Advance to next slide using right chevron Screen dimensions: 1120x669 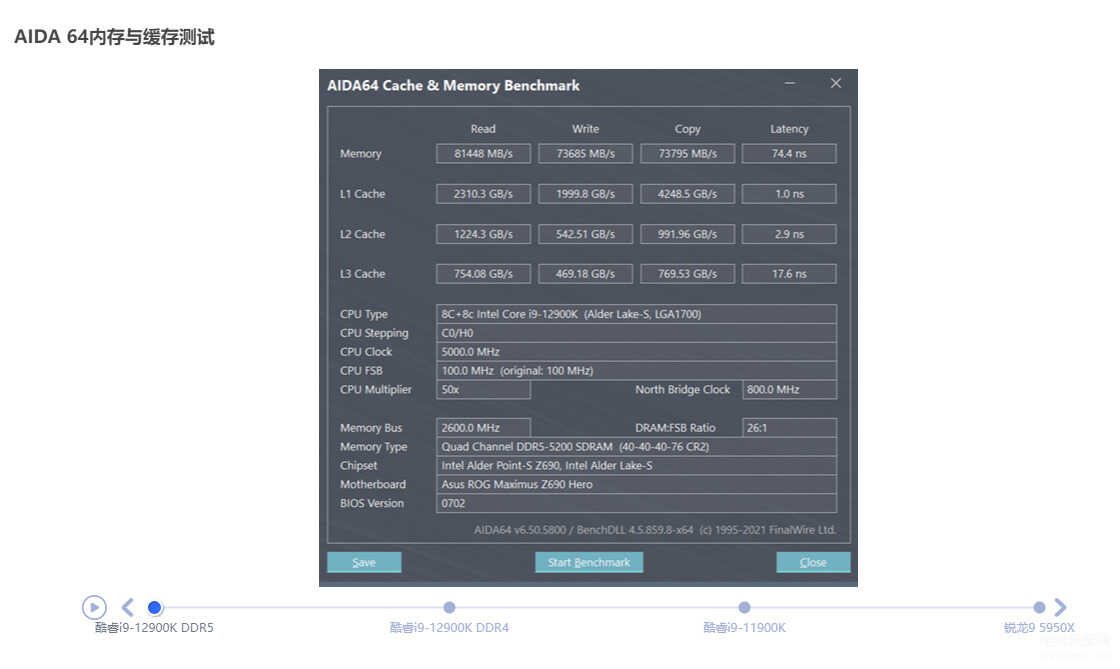click(x=1060, y=608)
